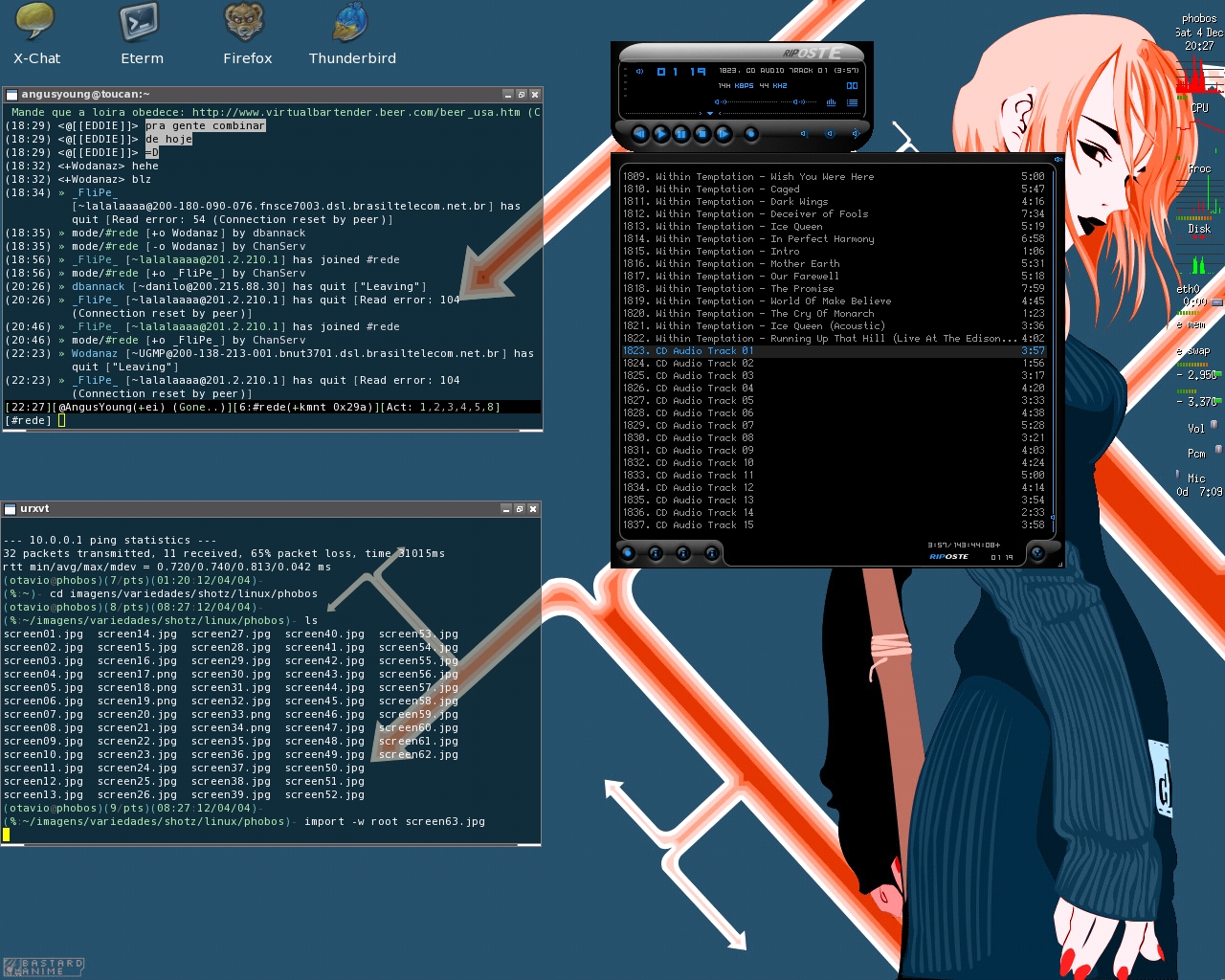
Task: Select playlist entry 1818 The Promise
Action: click(x=834, y=289)
